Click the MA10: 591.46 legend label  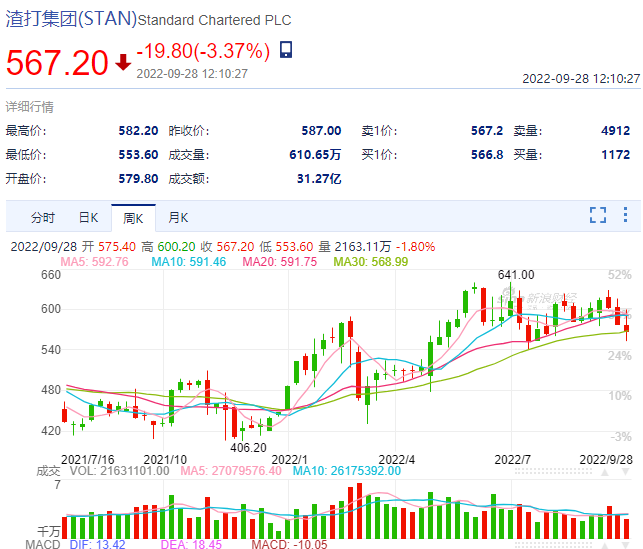click(x=189, y=262)
